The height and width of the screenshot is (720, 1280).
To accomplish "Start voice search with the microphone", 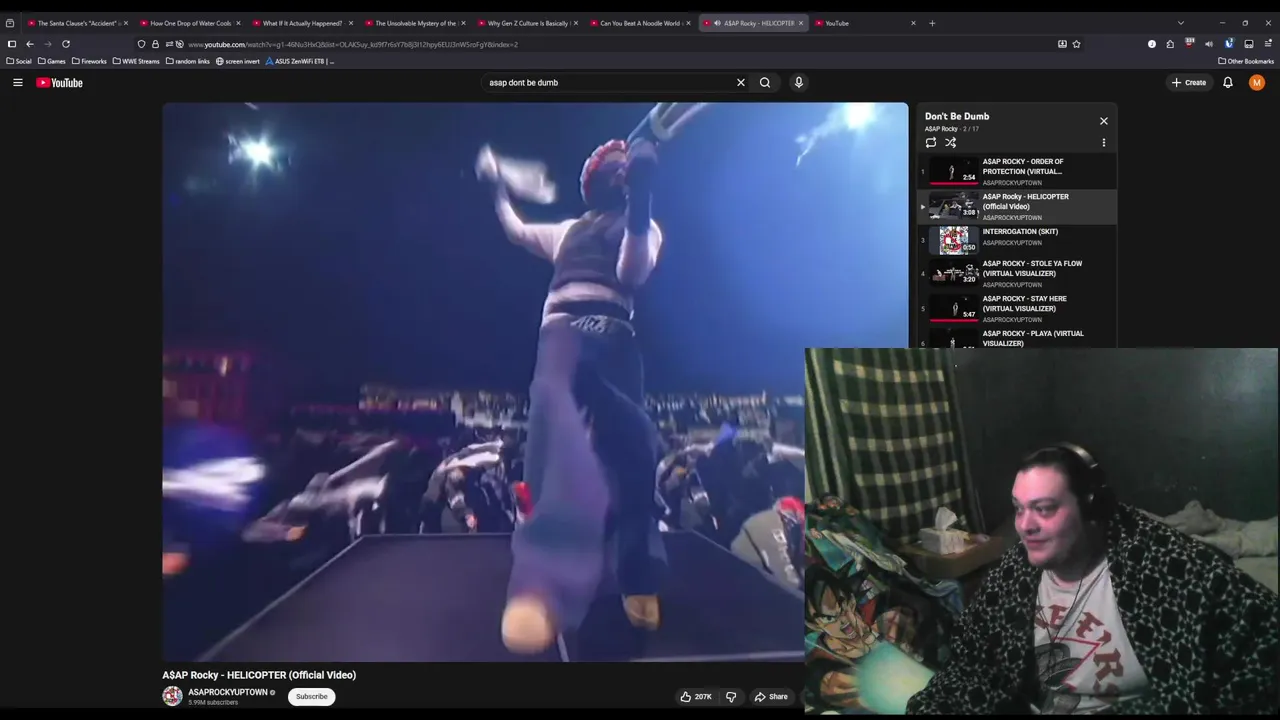I will click(799, 83).
